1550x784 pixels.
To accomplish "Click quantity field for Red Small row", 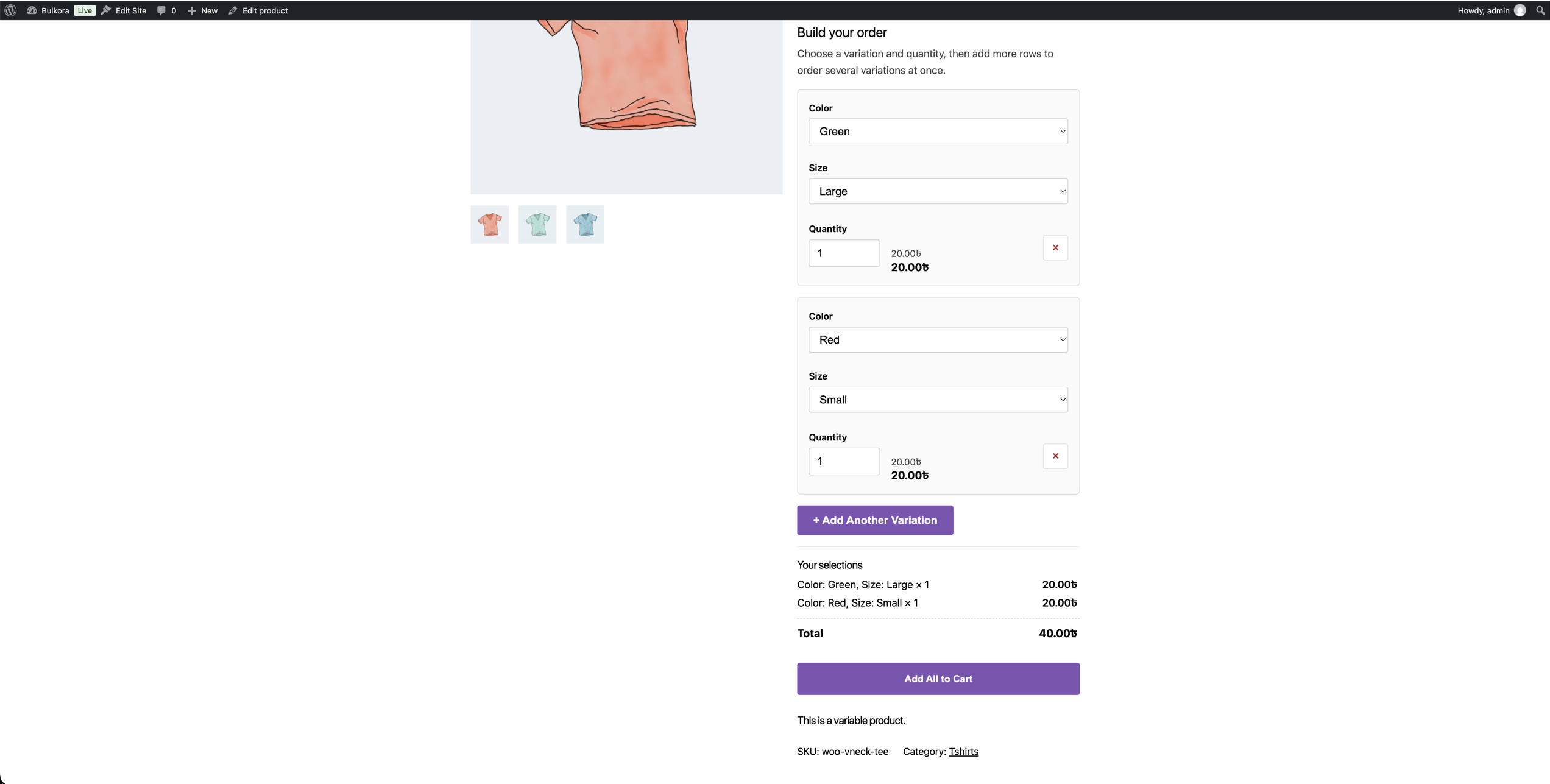I will (x=844, y=461).
